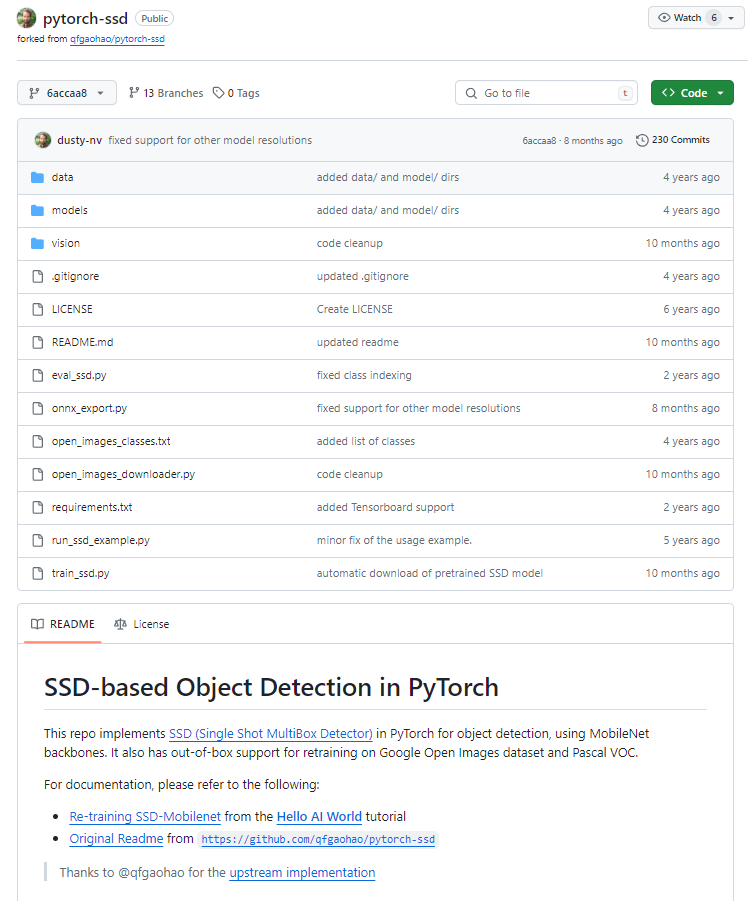The width and height of the screenshot is (748, 901).
Task: Open the upstream implementation link
Action: coord(302,872)
